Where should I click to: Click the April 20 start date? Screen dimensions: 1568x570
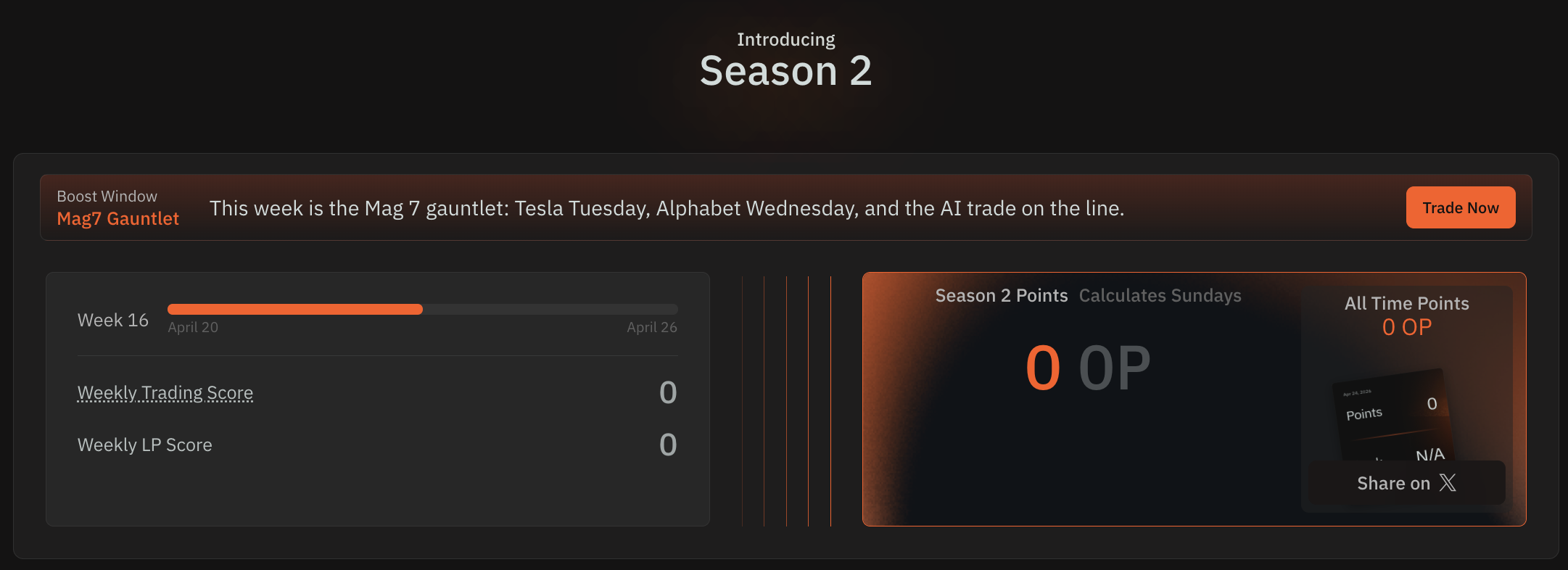(193, 328)
